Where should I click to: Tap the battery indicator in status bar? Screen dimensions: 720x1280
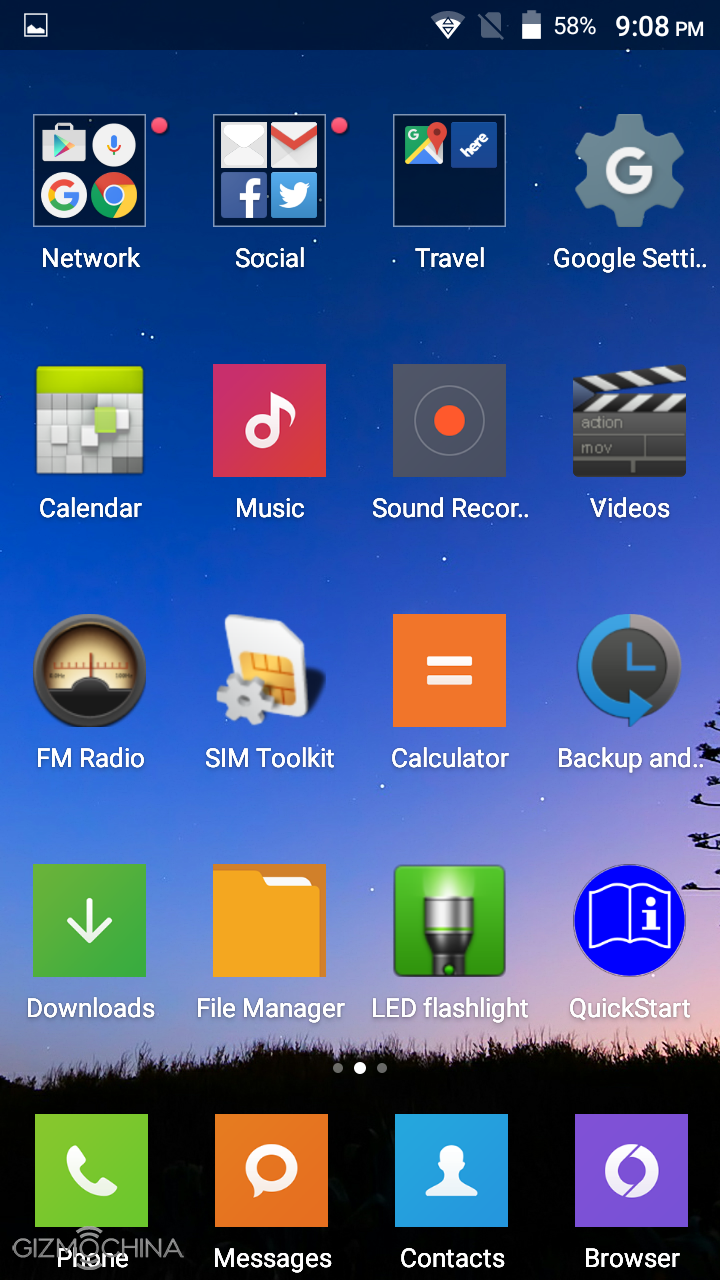pyautogui.click(x=531, y=26)
